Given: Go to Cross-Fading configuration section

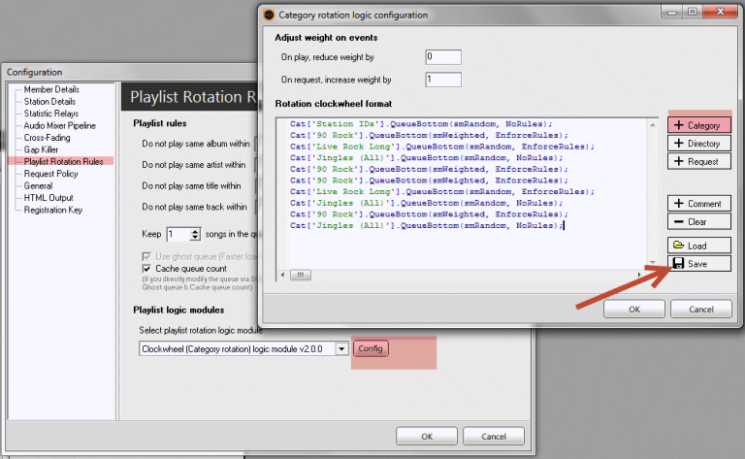Looking at the screenshot, I should [47, 137].
